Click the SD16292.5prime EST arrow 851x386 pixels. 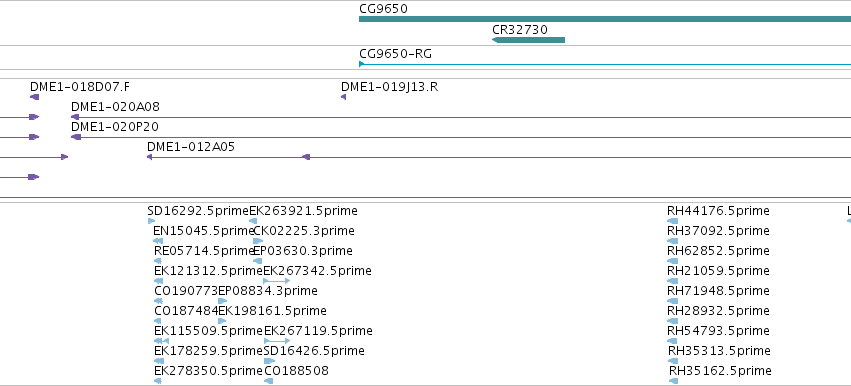click(x=151, y=221)
